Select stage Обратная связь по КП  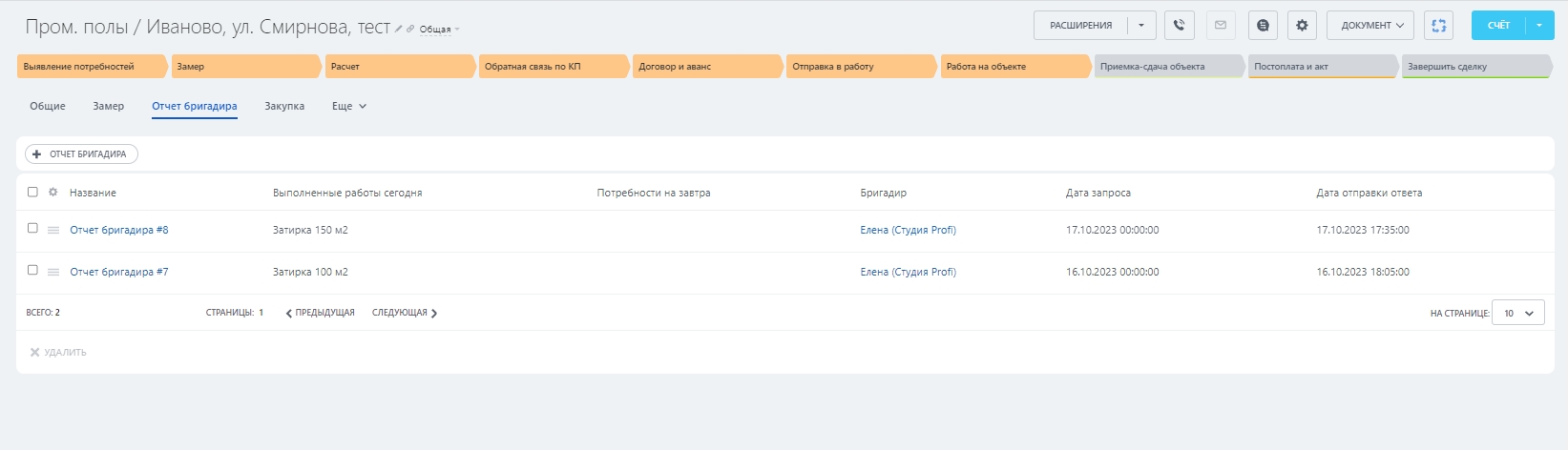[x=554, y=67]
